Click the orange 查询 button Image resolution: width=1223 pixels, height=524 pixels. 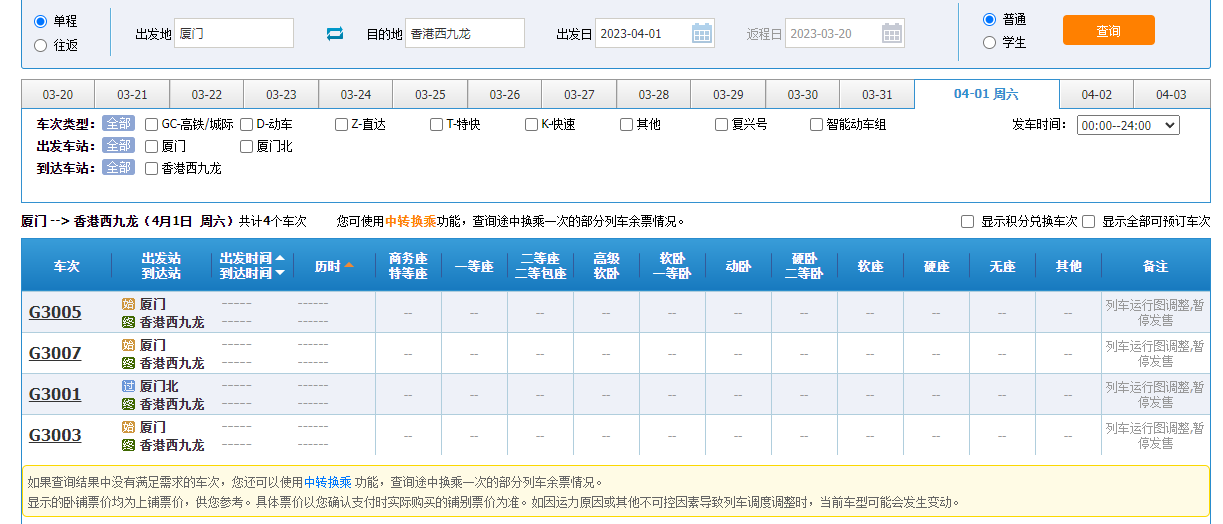1108,31
